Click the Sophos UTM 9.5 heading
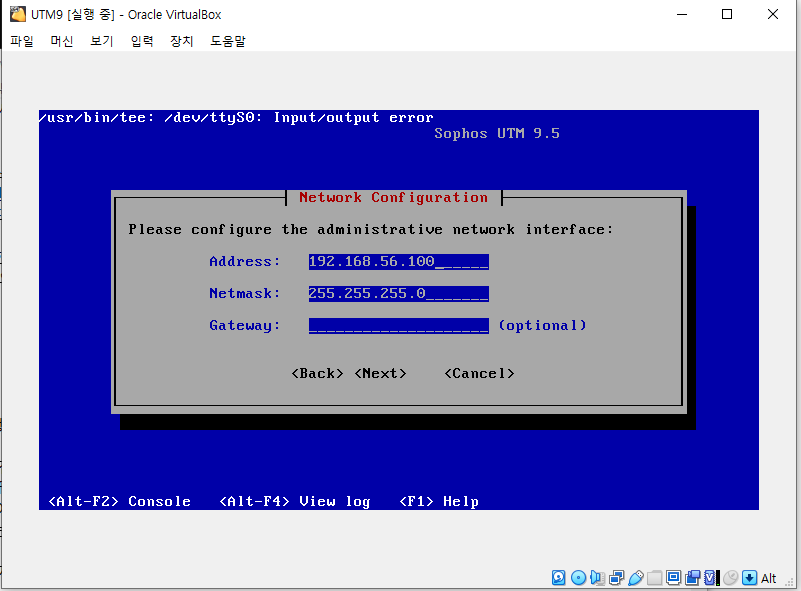801x591 pixels. click(x=497, y=134)
